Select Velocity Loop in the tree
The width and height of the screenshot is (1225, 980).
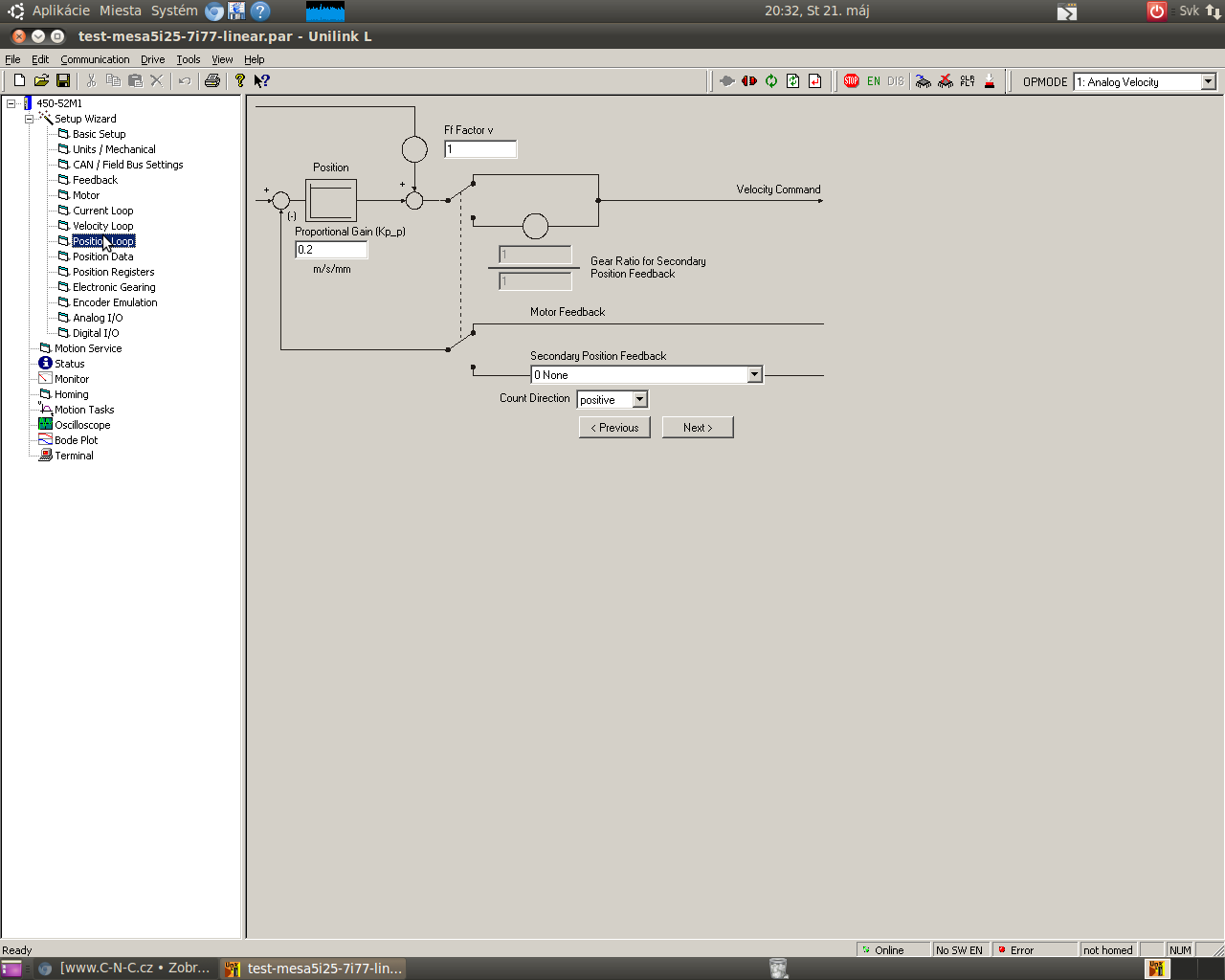(x=102, y=226)
